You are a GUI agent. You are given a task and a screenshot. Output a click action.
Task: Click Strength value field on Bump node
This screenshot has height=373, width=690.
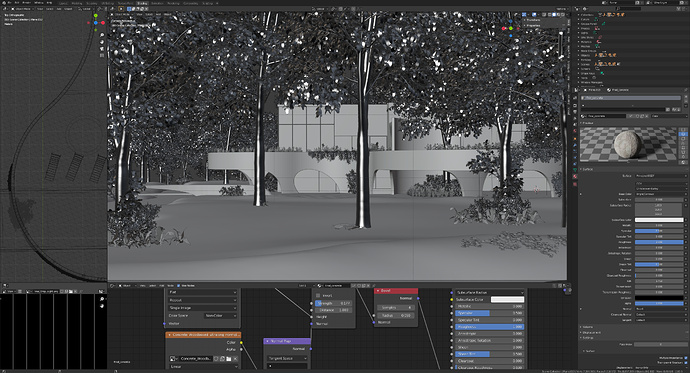(333, 304)
